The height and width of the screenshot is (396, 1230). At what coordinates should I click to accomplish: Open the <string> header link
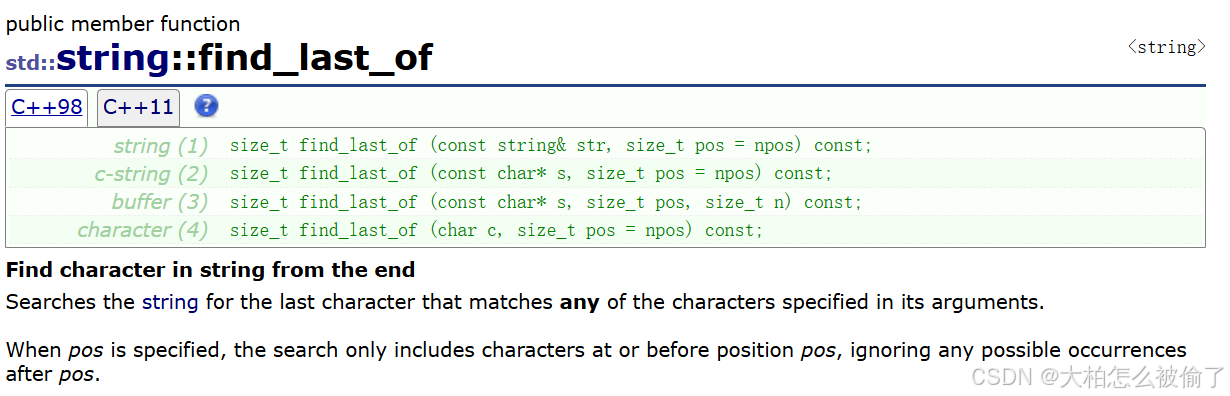pyautogui.click(x=1166, y=47)
